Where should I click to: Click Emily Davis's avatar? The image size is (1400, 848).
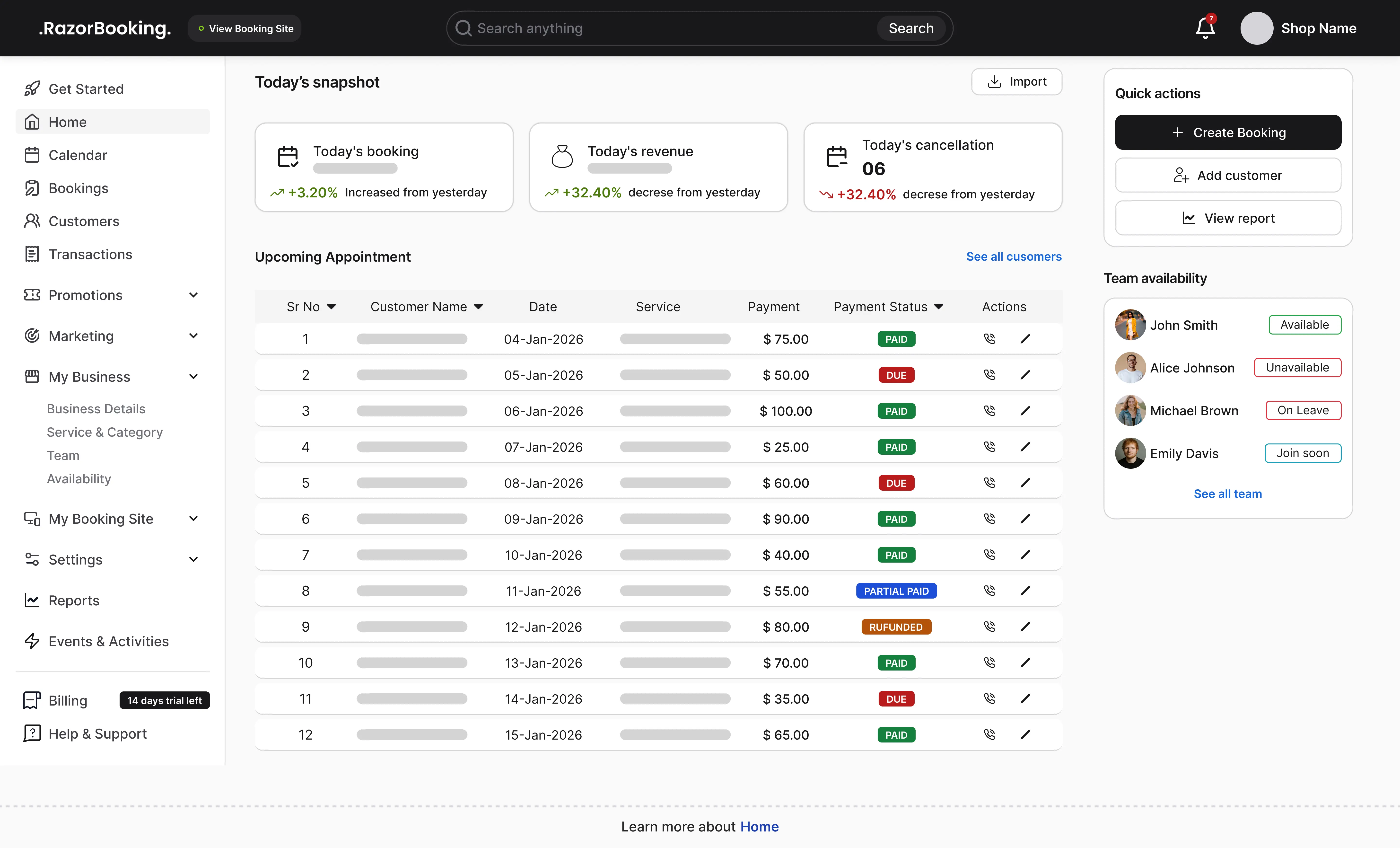1130,453
